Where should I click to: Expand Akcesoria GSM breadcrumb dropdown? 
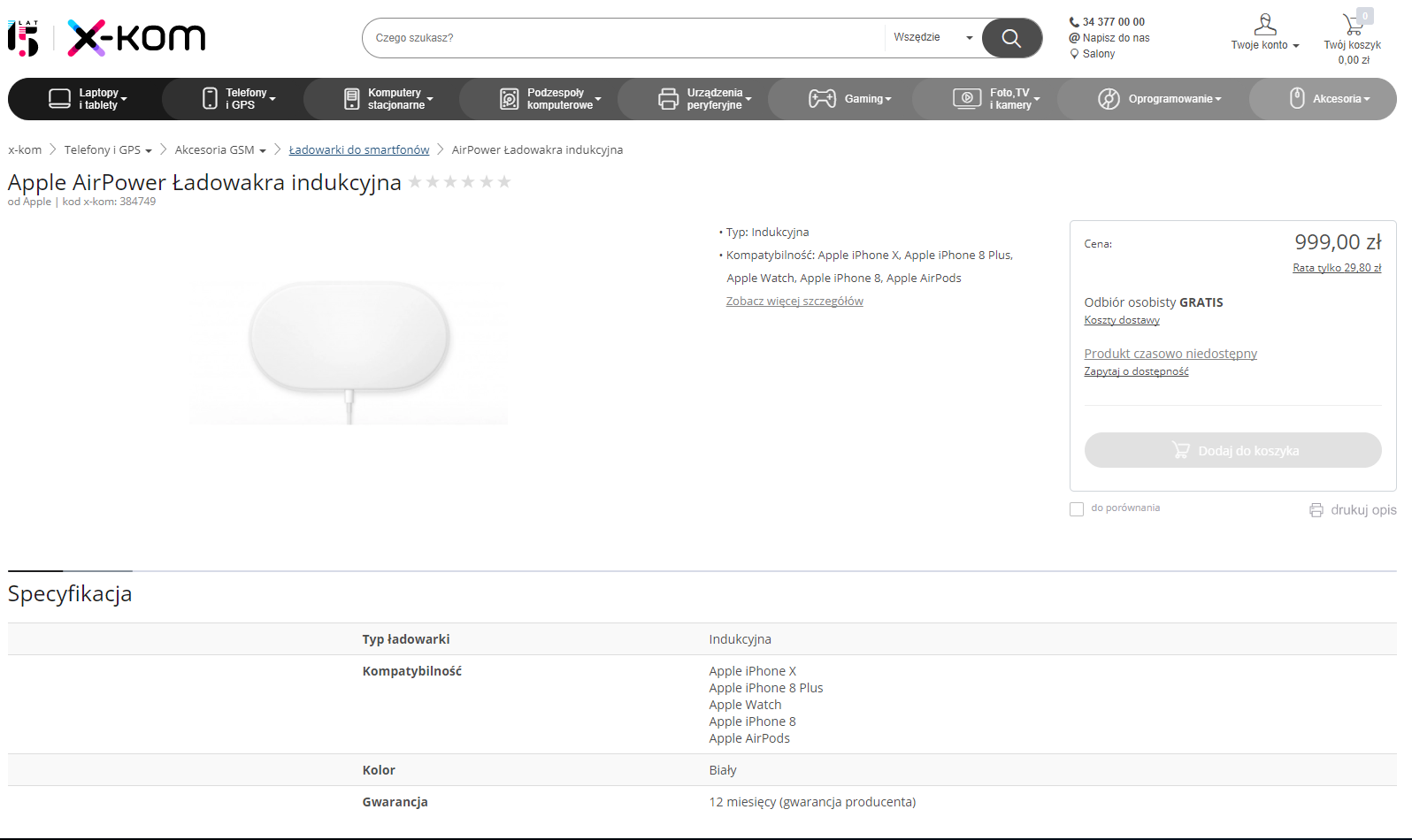[263, 151]
